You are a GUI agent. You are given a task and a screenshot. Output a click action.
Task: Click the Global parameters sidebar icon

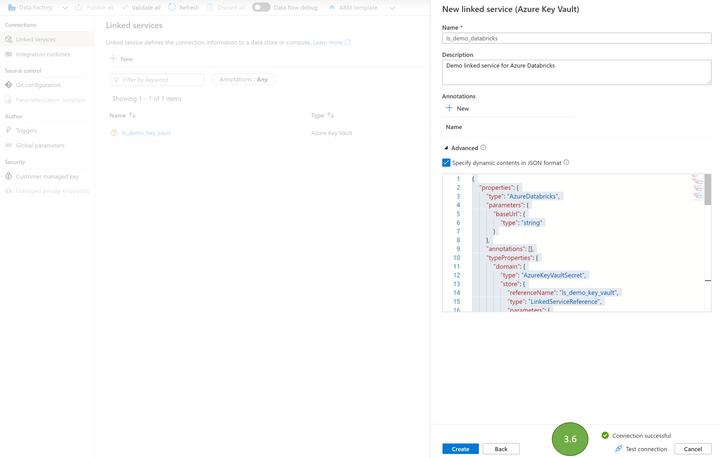coord(8,145)
